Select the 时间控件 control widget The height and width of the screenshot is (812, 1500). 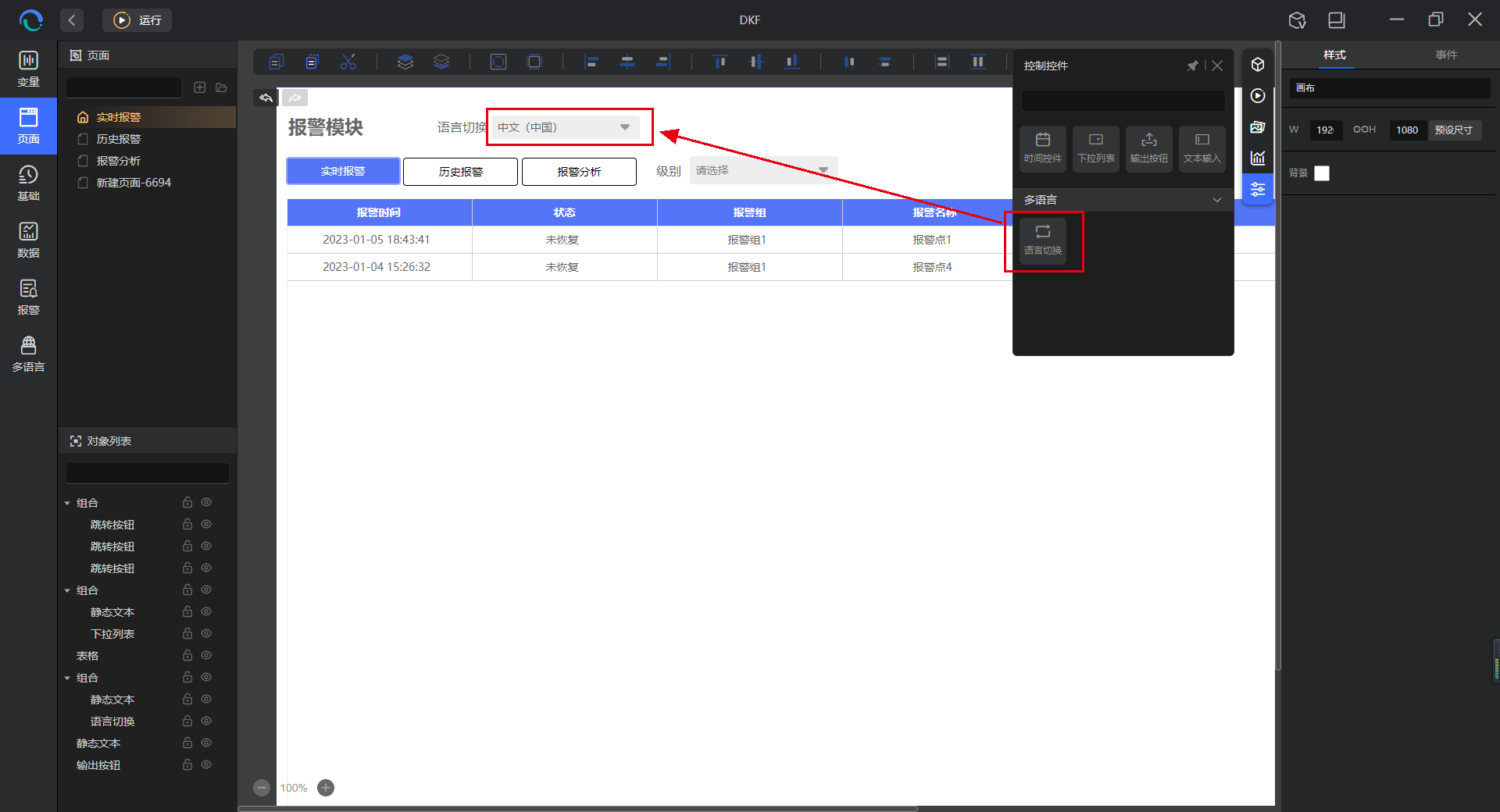click(1043, 148)
